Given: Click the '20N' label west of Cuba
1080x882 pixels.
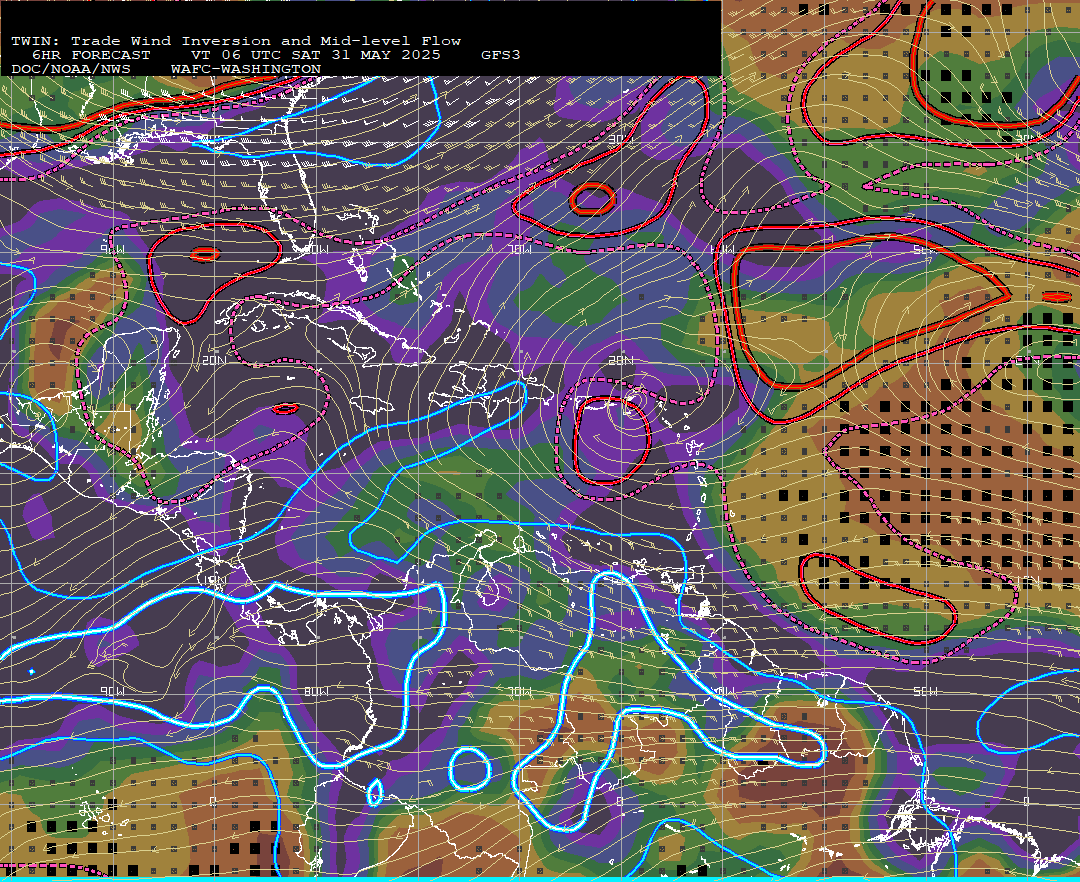Looking at the screenshot, I should 214,360.
